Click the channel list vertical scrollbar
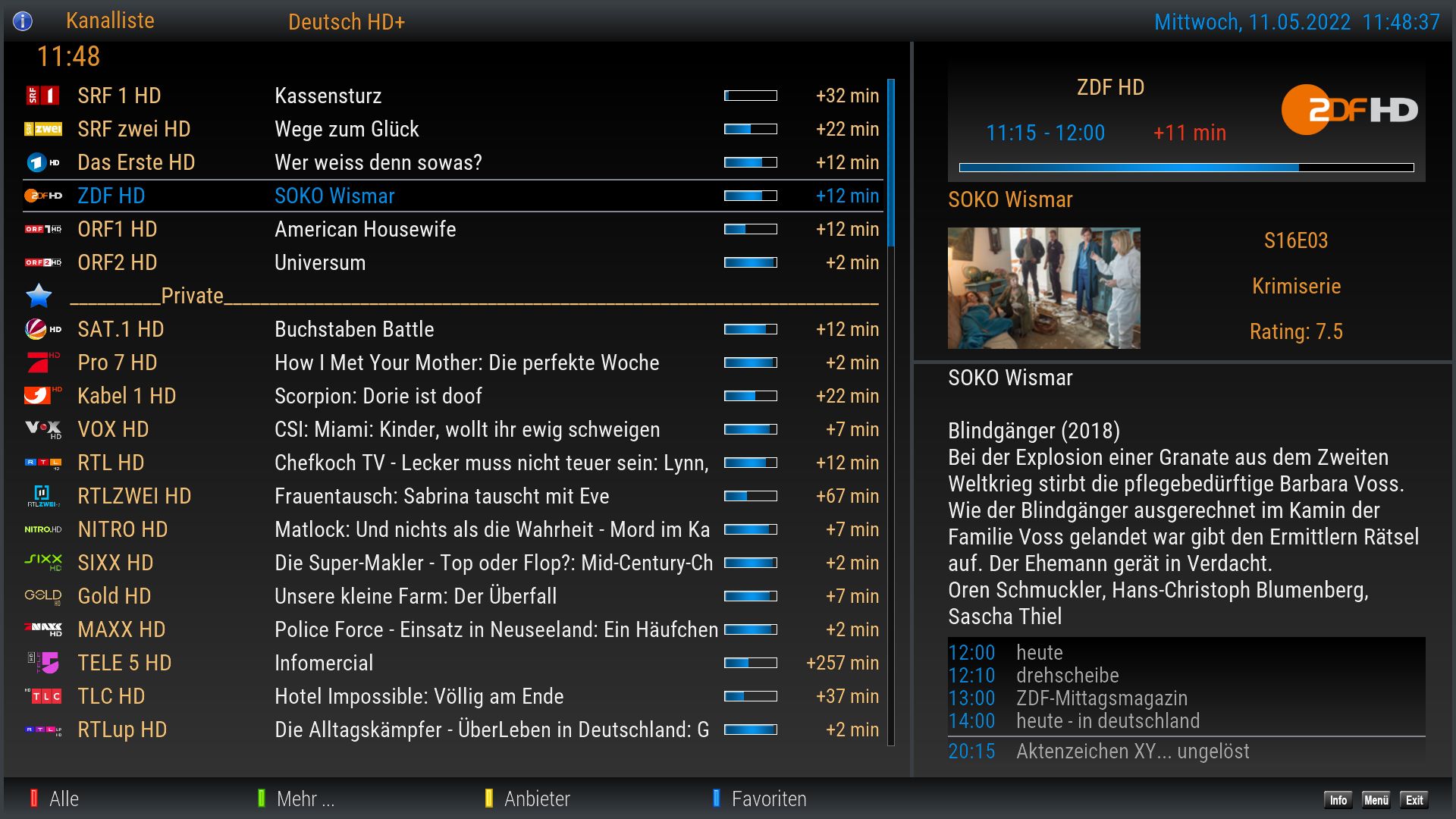Screen dimensions: 1456x819 (891, 409)
